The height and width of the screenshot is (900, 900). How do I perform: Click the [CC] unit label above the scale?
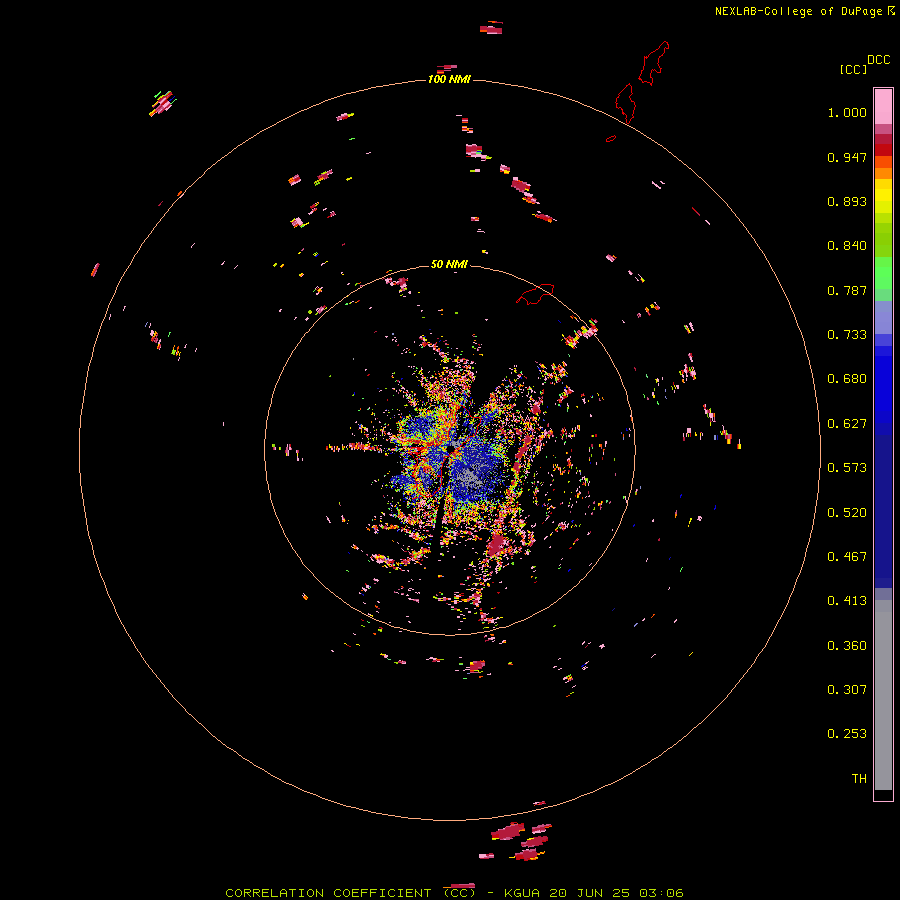coord(853,69)
